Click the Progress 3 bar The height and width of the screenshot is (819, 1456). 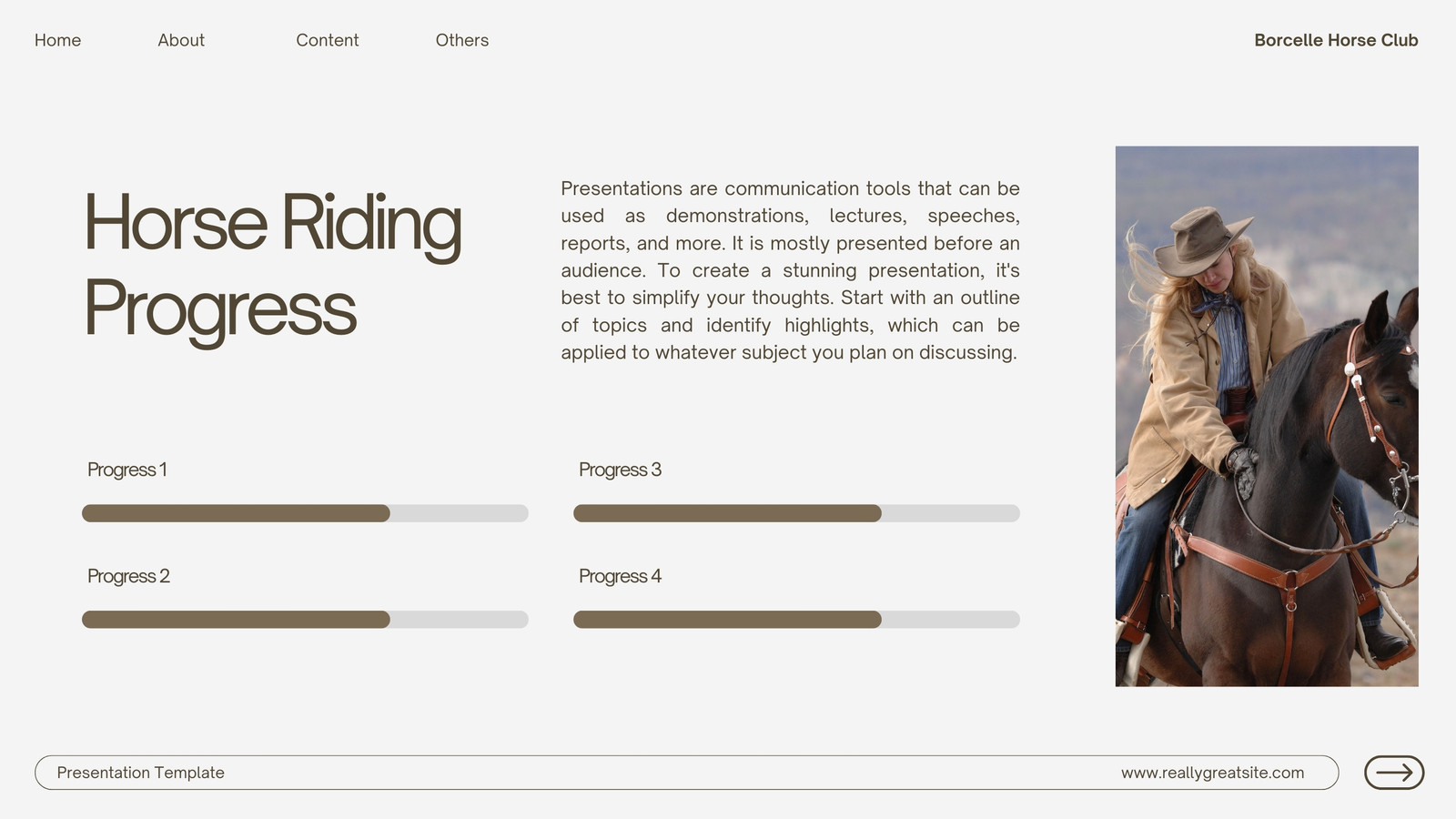pyautogui.click(x=796, y=513)
